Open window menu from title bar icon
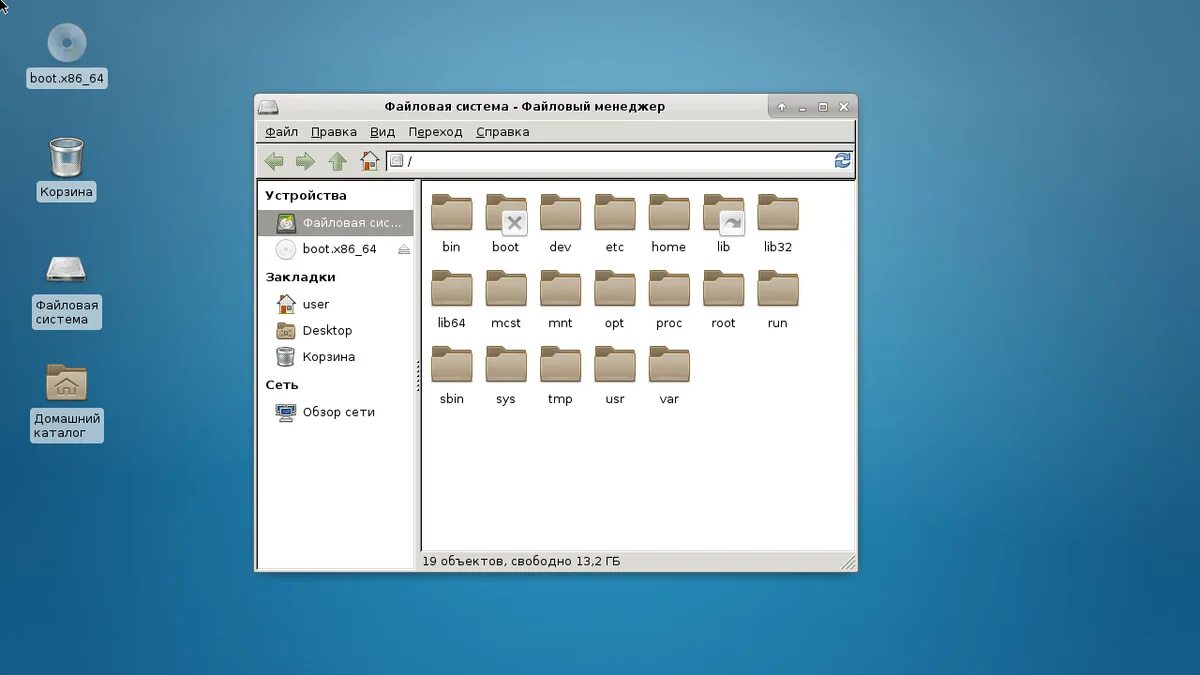Image resolution: width=1200 pixels, height=675 pixels. coord(268,107)
